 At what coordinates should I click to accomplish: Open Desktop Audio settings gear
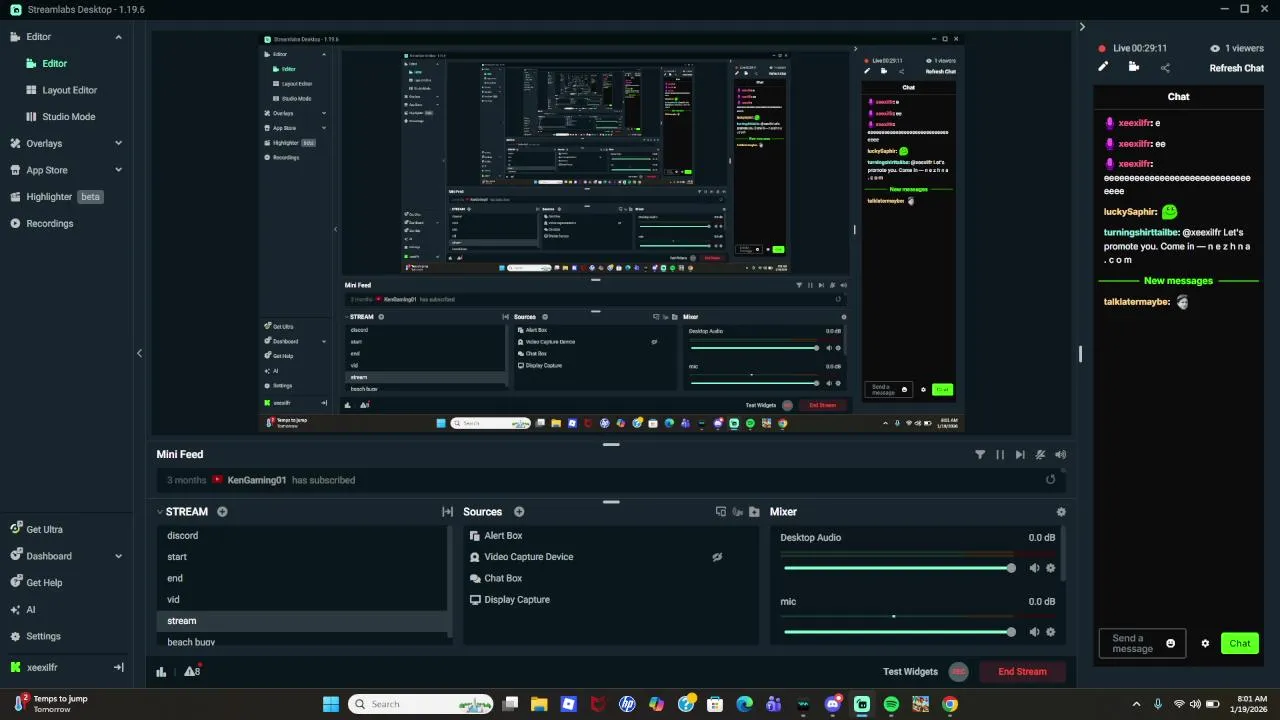(1050, 568)
